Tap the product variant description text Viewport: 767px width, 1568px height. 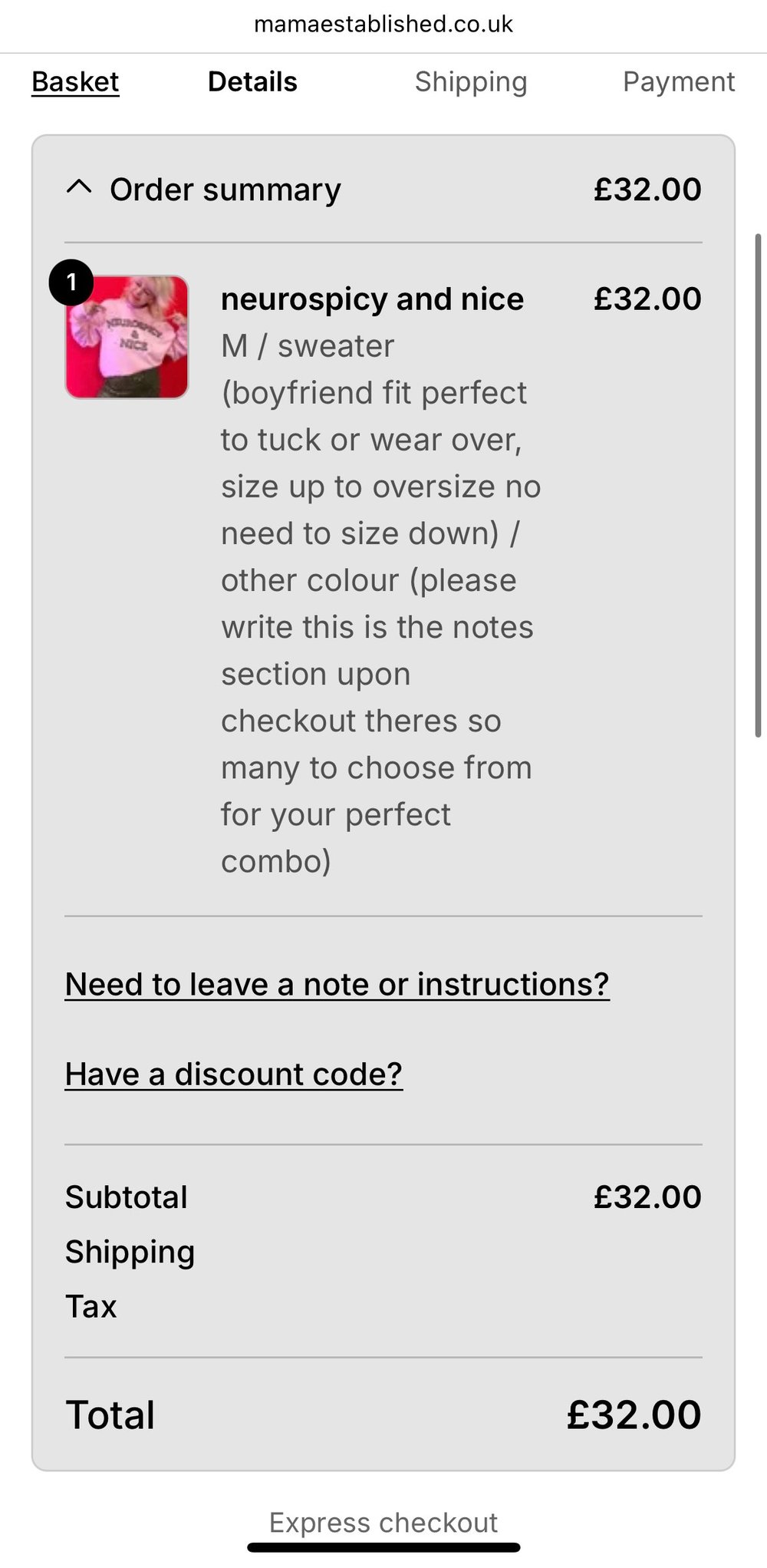click(380, 603)
